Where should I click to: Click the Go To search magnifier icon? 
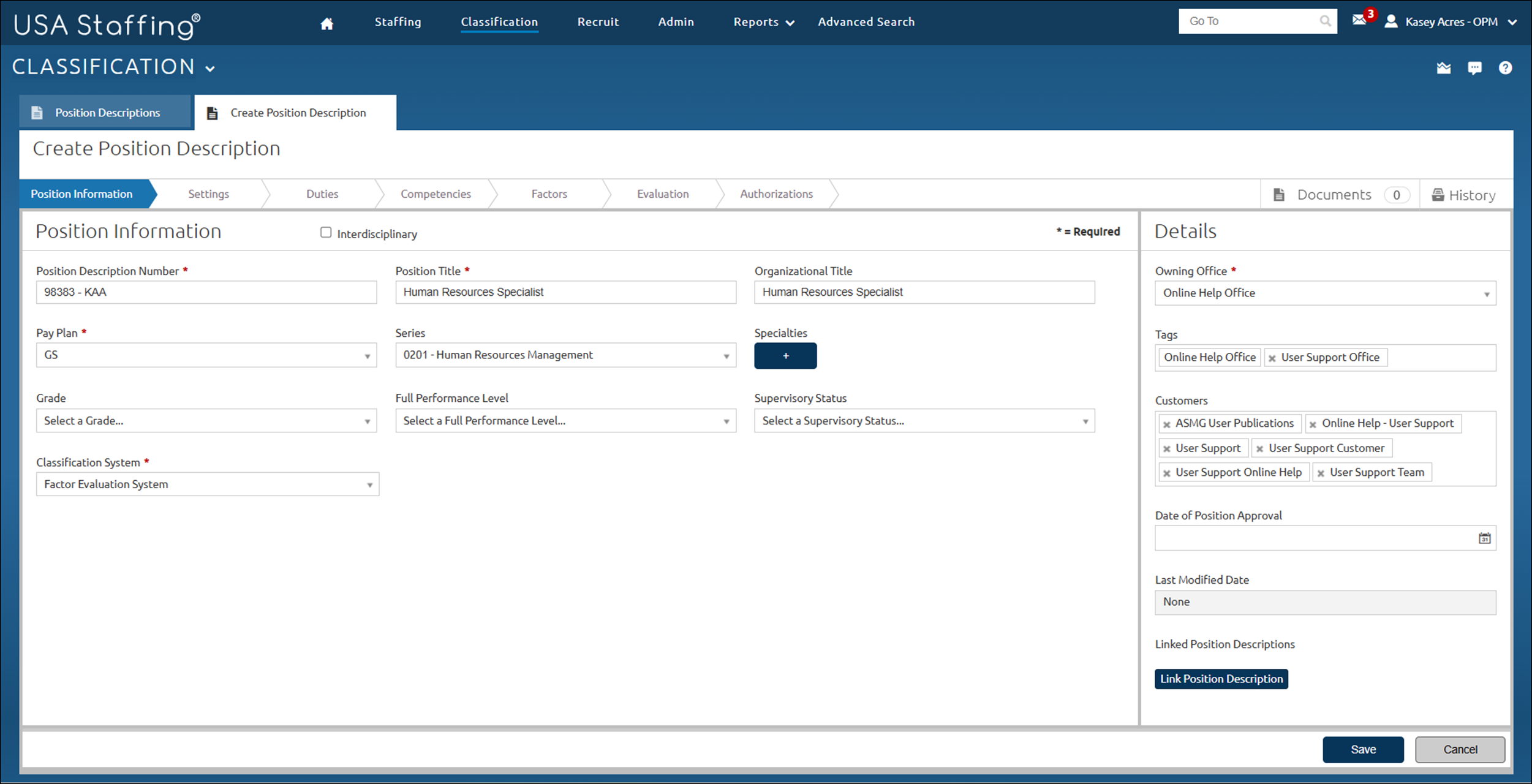point(1325,21)
